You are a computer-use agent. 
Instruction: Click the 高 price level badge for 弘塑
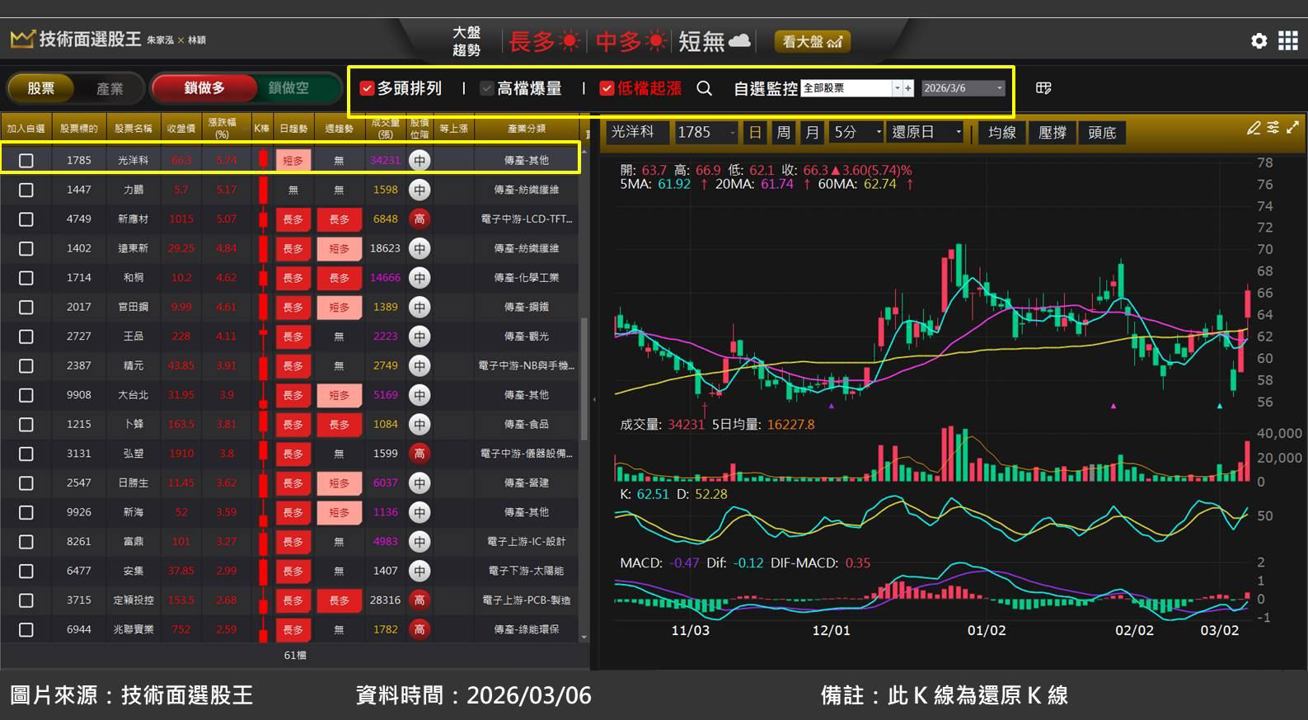click(x=419, y=453)
